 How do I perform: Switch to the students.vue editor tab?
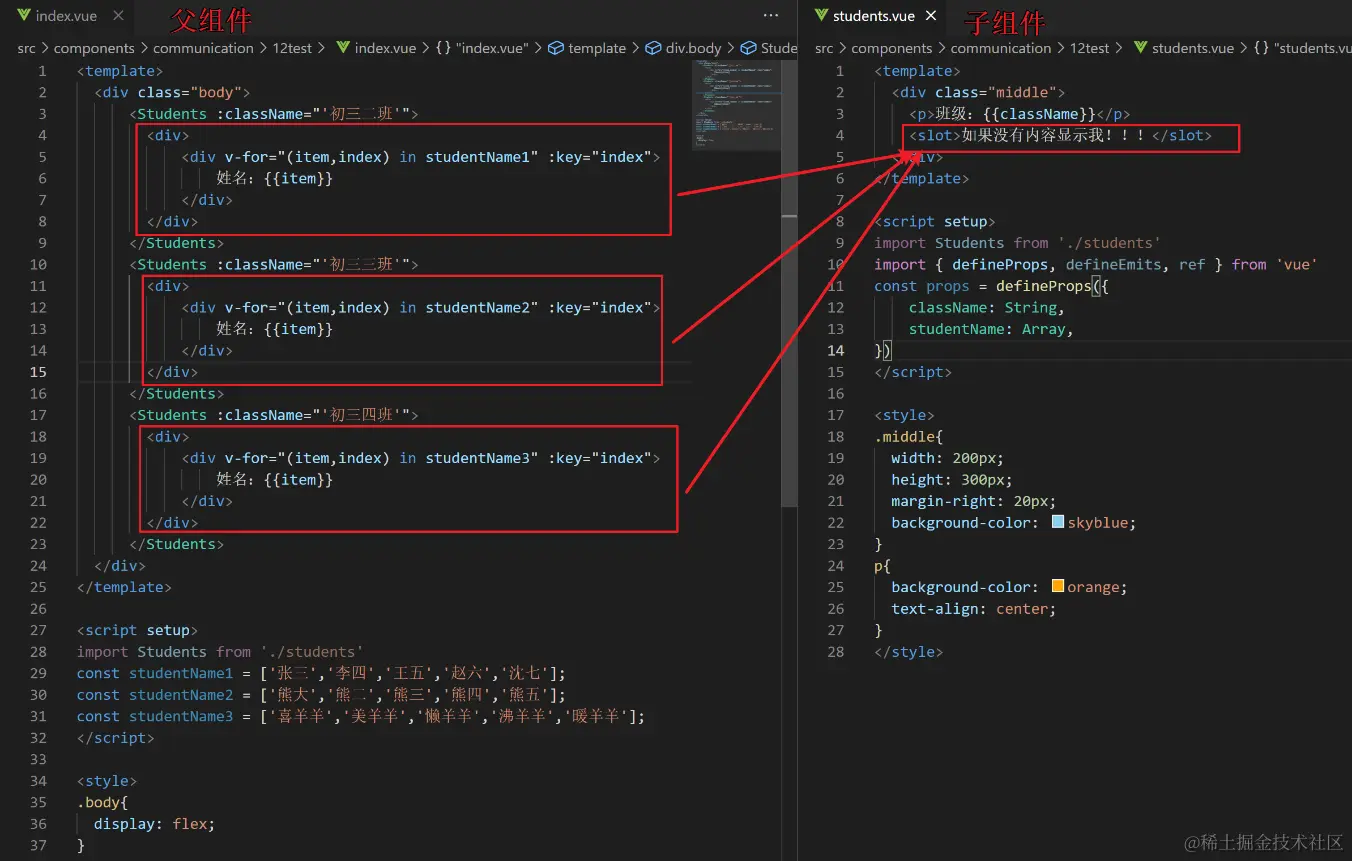(874, 16)
